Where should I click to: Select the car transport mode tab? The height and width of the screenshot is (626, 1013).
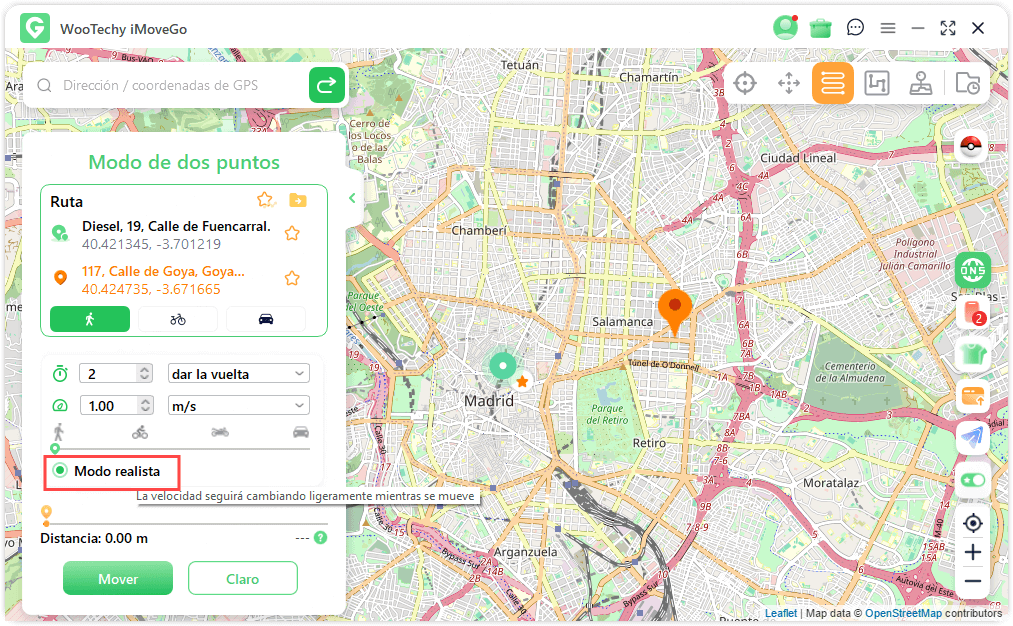(x=266, y=319)
